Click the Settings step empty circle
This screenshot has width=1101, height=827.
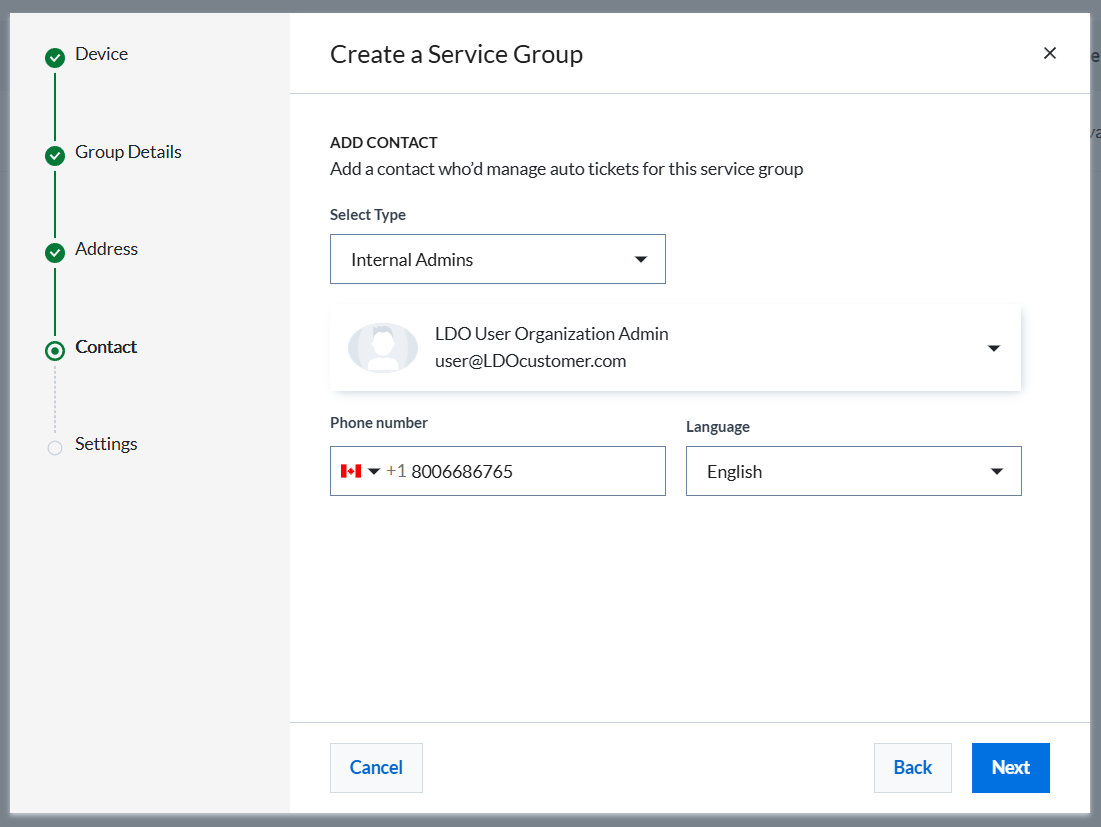[55, 448]
